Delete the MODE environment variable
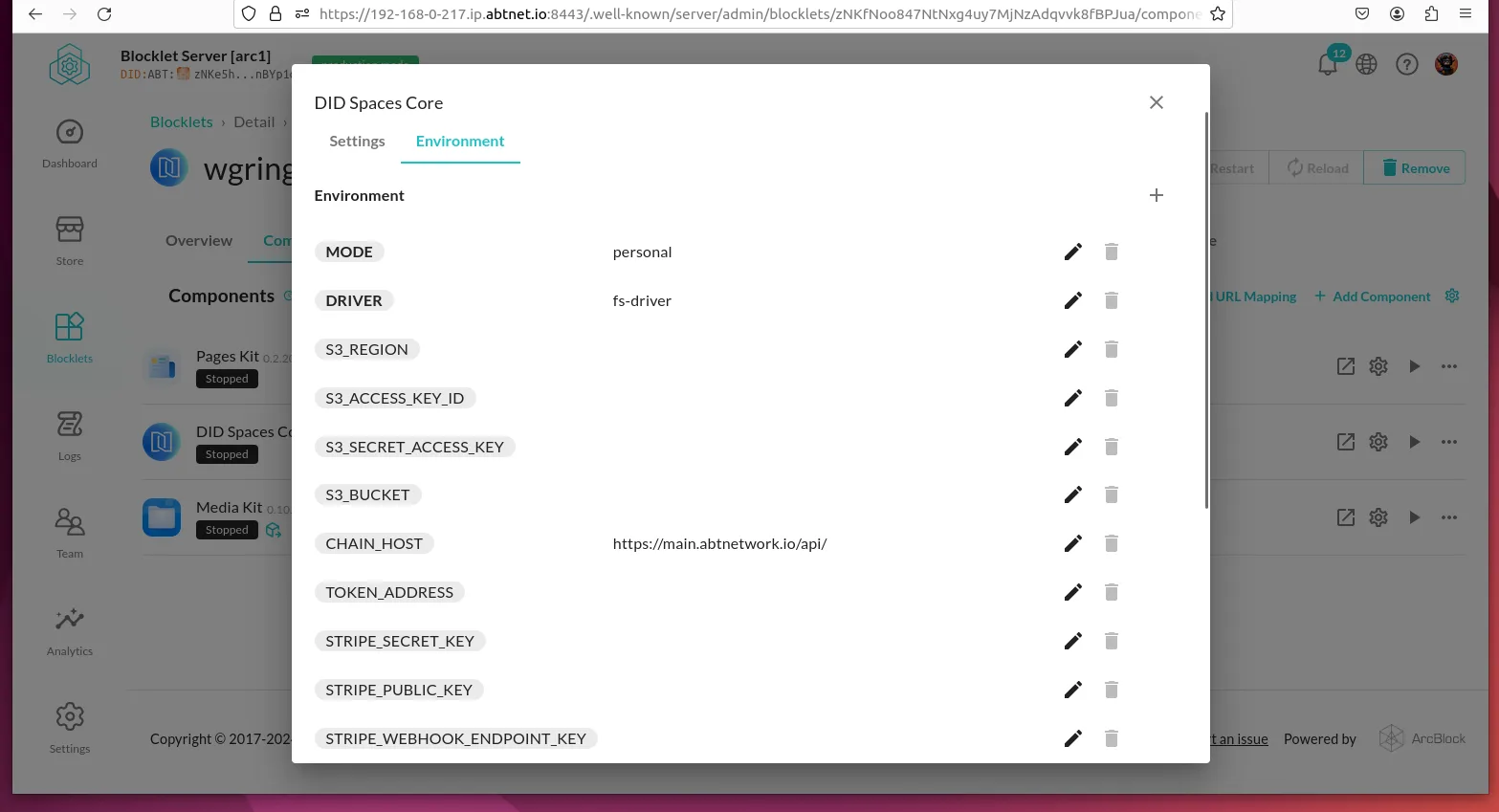The image size is (1499, 812). [x=1111, y=252]
